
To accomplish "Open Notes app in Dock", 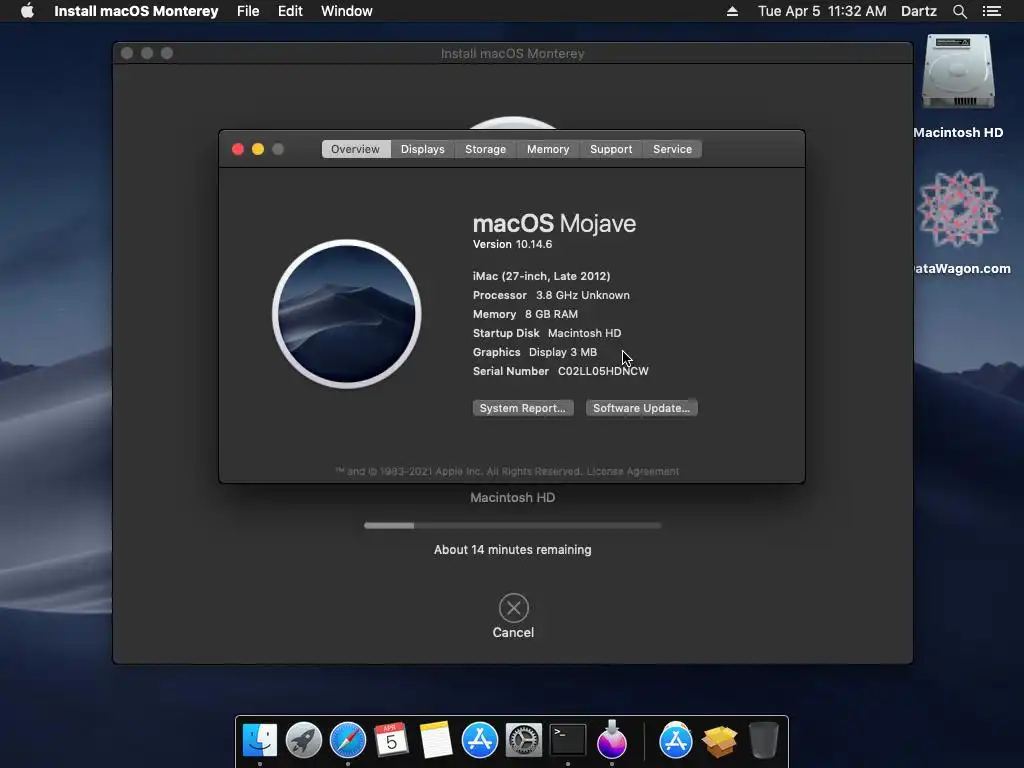I will pos(436,740).
